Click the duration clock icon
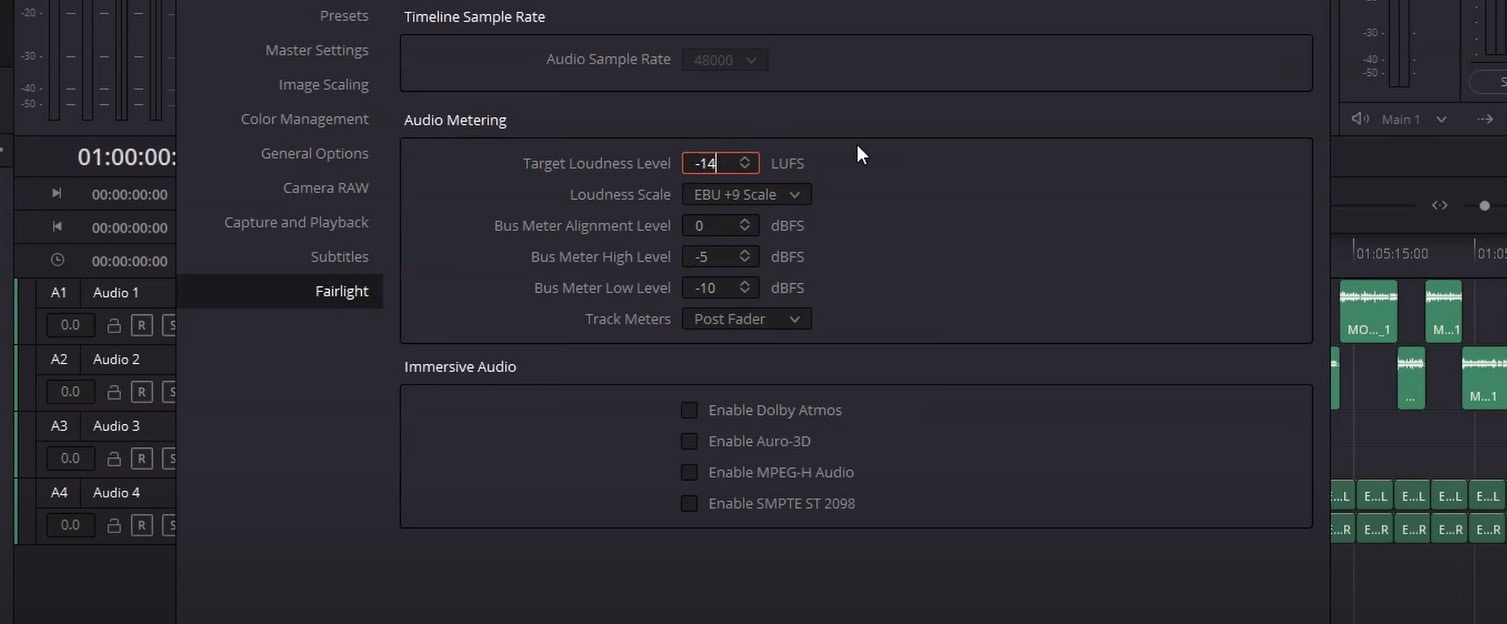The width and height of the screenshot is (1507, 624). (57, 260)
